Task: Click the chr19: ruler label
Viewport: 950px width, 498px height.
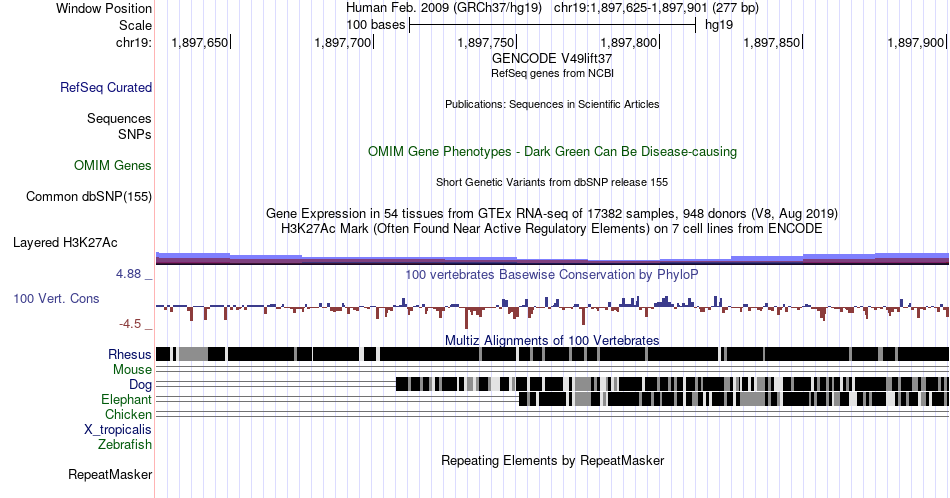Action: 134,42
